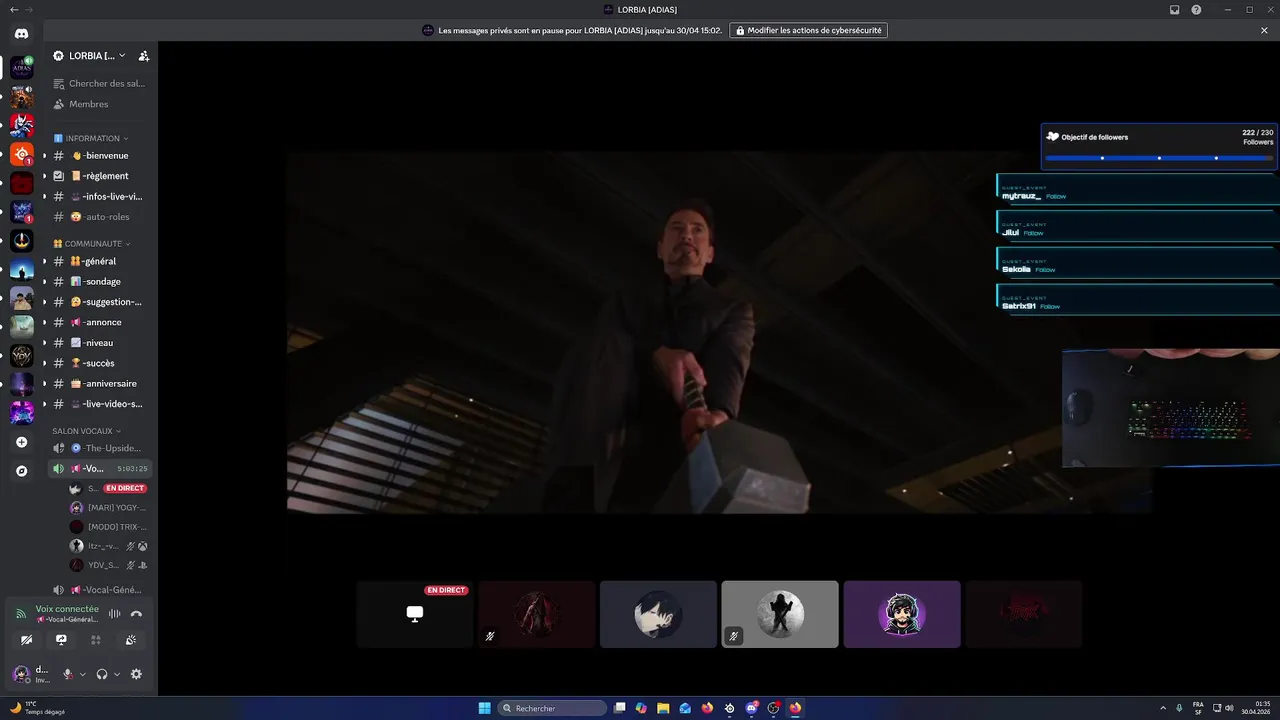
Task: Select the highlighted grey silhouette participant tile
Action: point(780,614)
